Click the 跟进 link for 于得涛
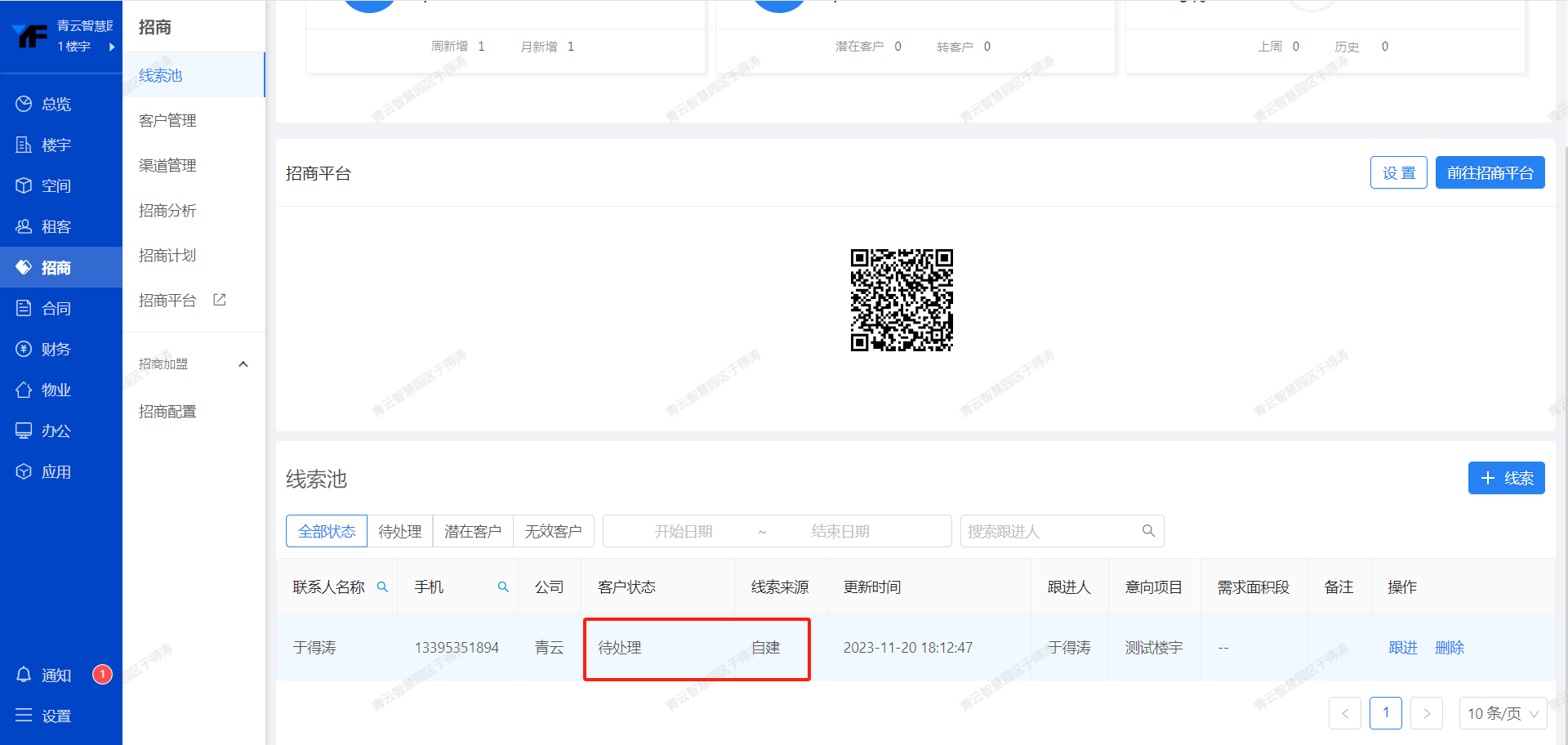Screen dimensions: 1568x745 (x=1402, y=647)
